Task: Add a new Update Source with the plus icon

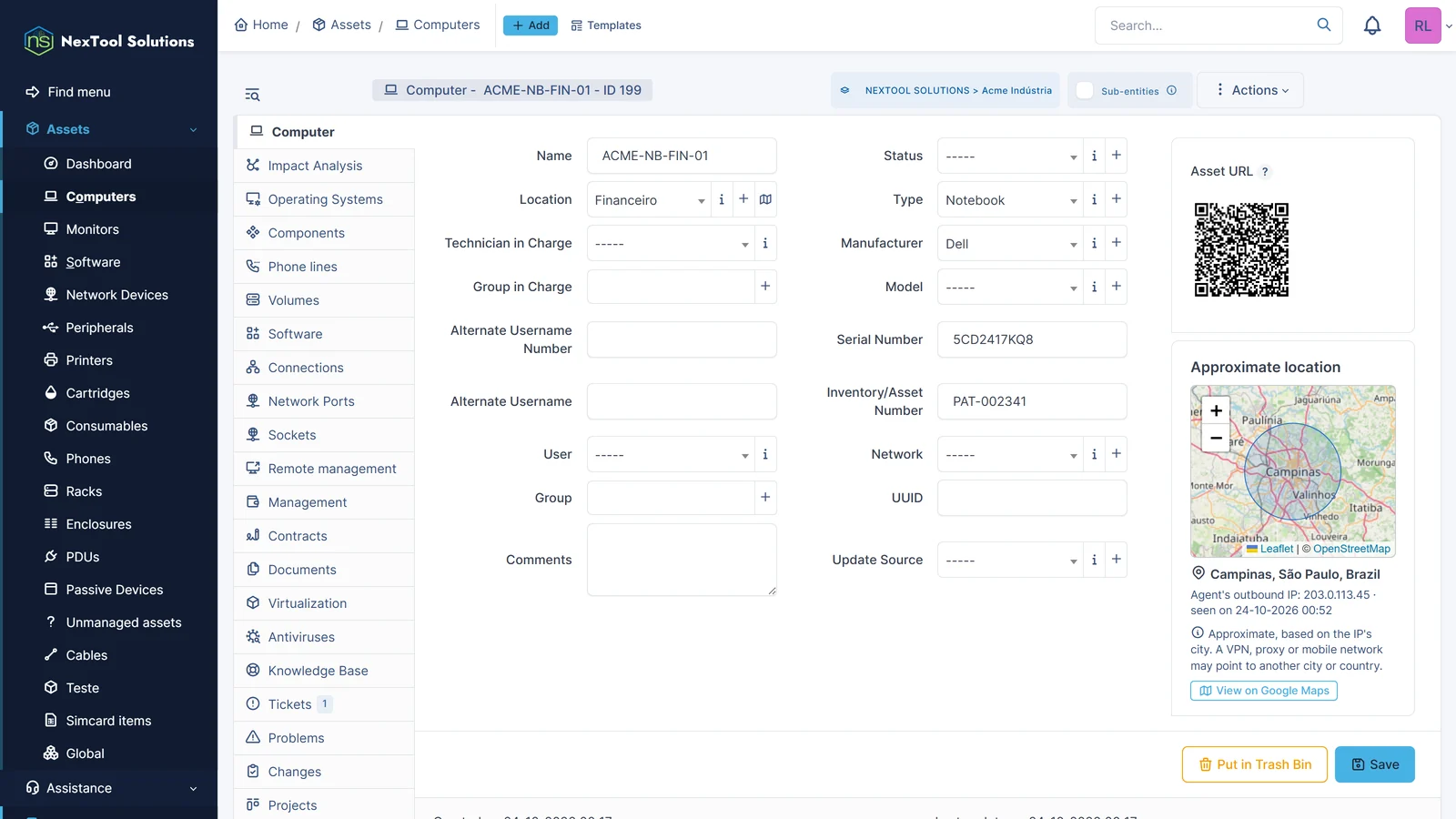Action: (1117, 560)
